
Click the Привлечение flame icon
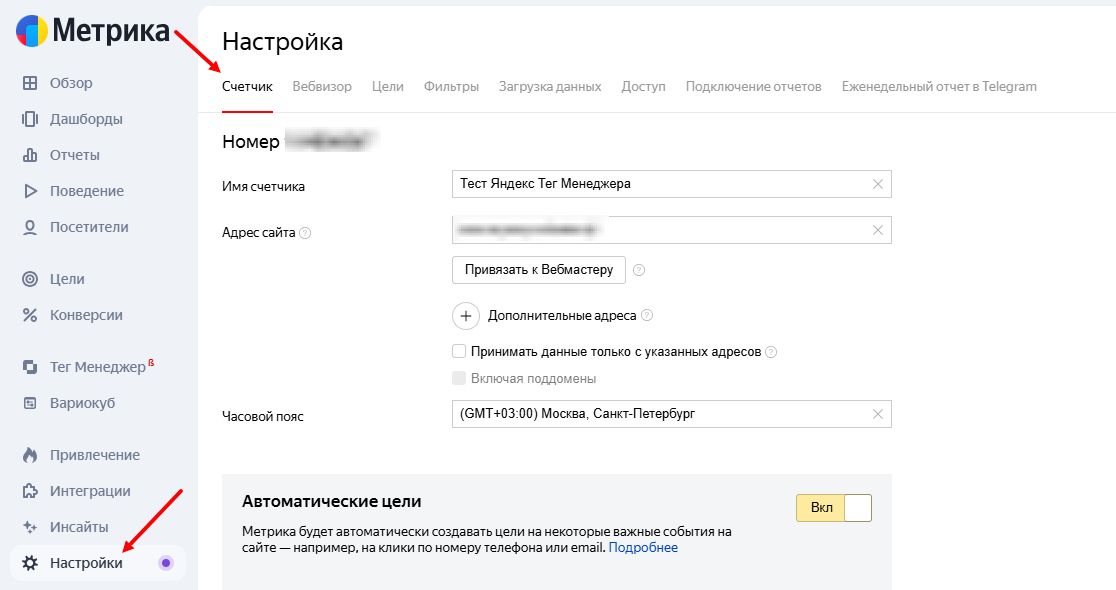(x=30, y=455)
